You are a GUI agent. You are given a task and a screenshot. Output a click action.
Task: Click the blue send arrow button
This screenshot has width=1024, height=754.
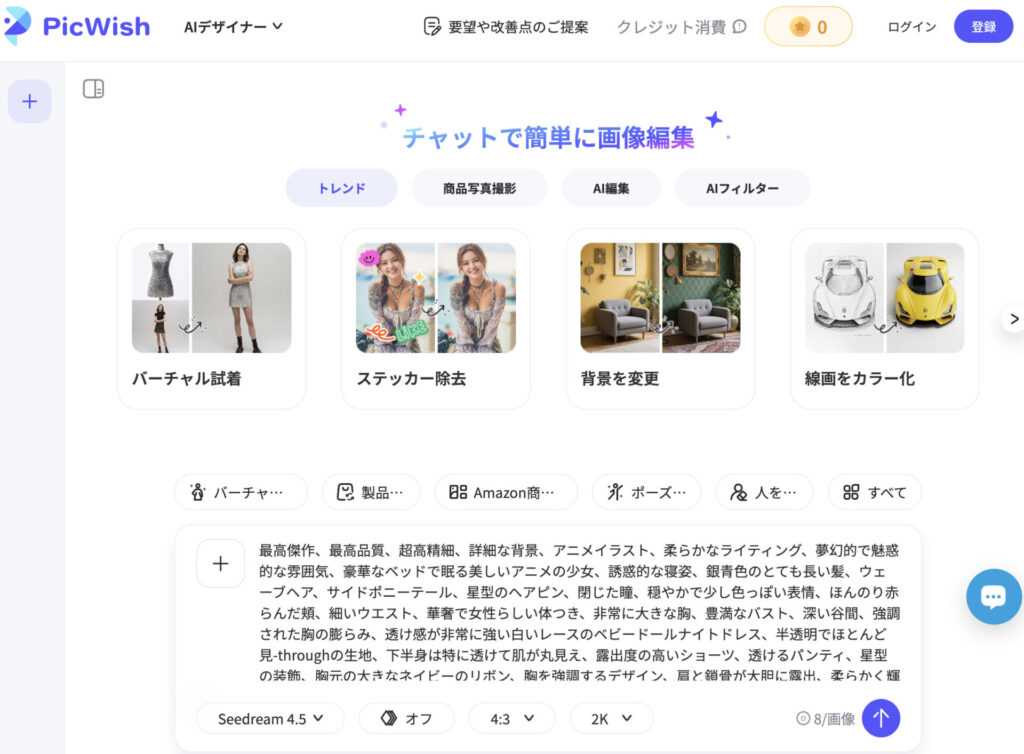click(880, 718)
